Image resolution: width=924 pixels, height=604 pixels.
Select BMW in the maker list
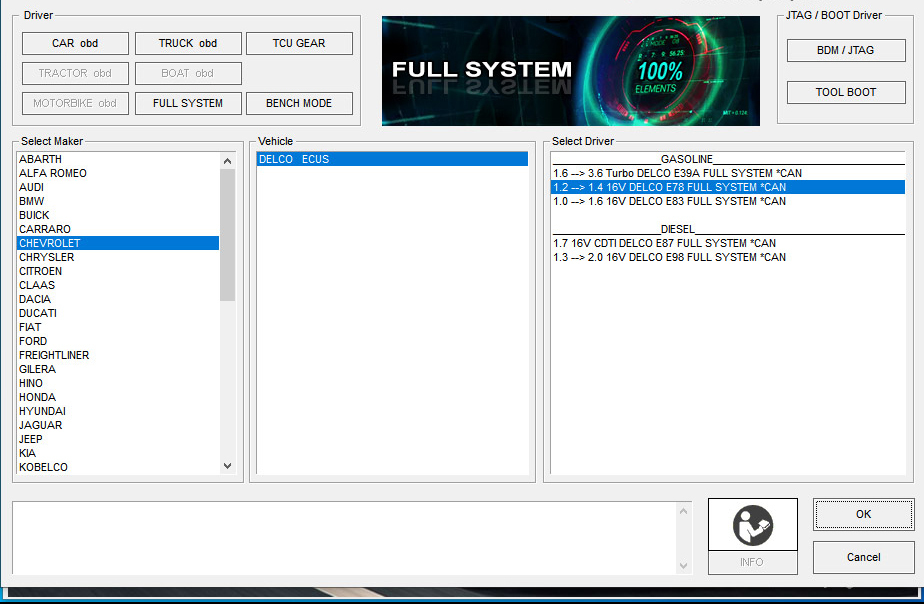(118, 202)
